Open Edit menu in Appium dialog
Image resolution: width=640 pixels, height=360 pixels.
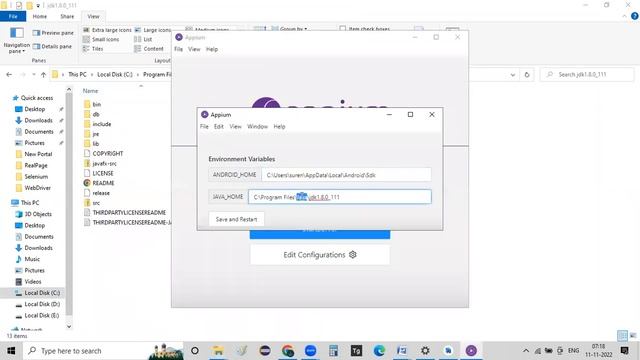click(x=219, y=127)
